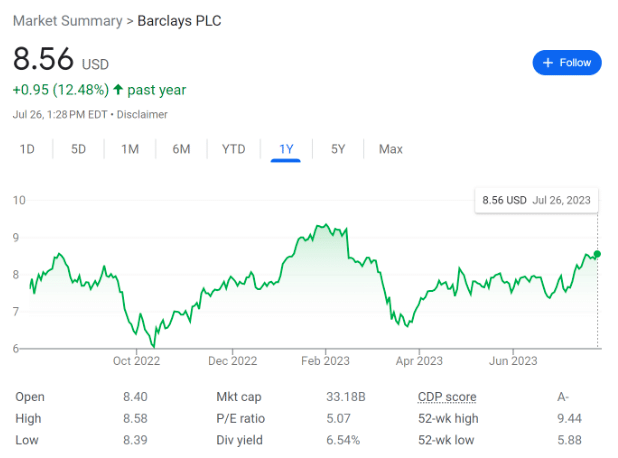Click the y-axis label 10
The image size is (618, 458).
pyautogui.click(x=19, y=200)
